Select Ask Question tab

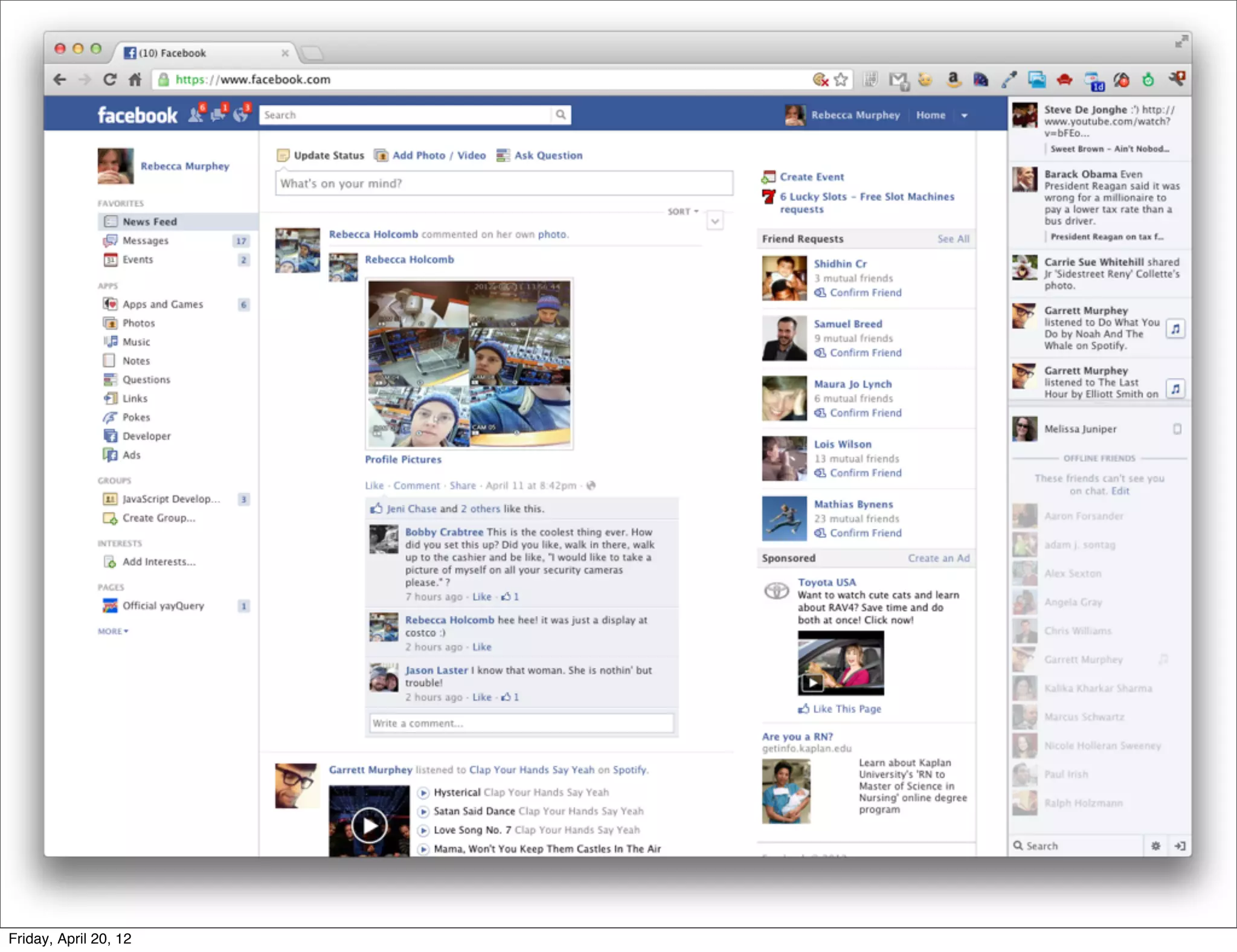[x=548, y=155]
